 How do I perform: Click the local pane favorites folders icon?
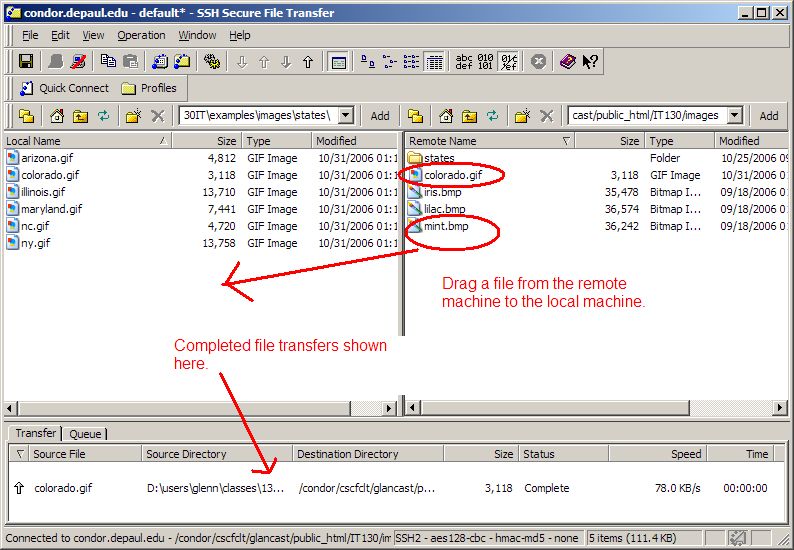pos(26,116)
